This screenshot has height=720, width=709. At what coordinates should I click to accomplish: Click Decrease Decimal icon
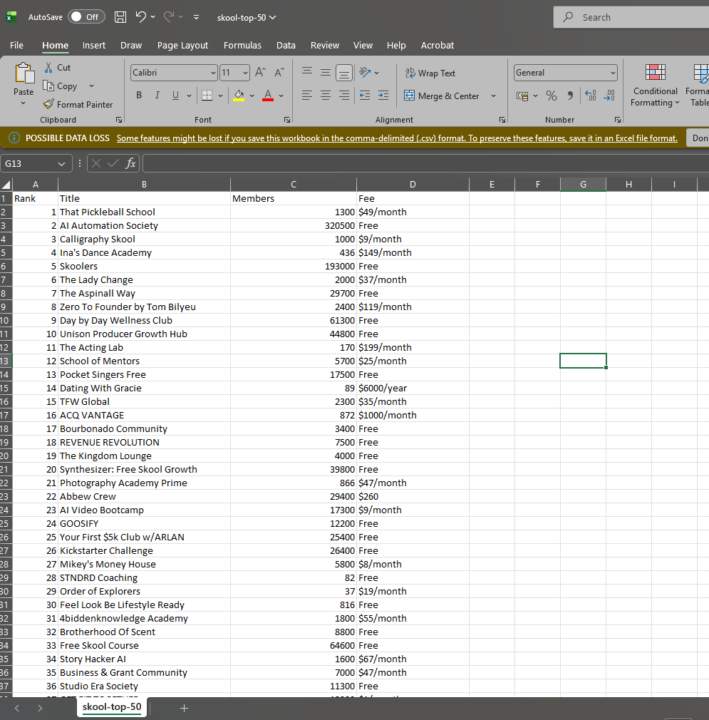tap(609, 96)
